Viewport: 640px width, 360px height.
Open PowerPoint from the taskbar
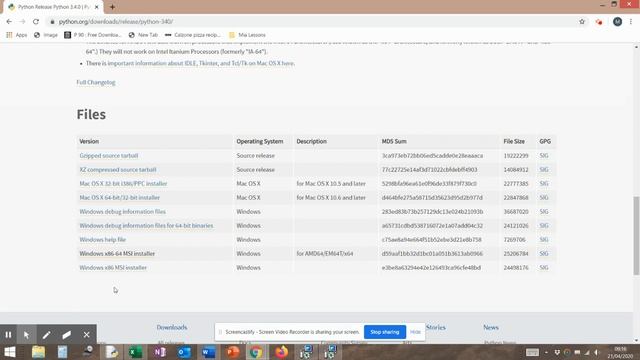pos(233,352)
